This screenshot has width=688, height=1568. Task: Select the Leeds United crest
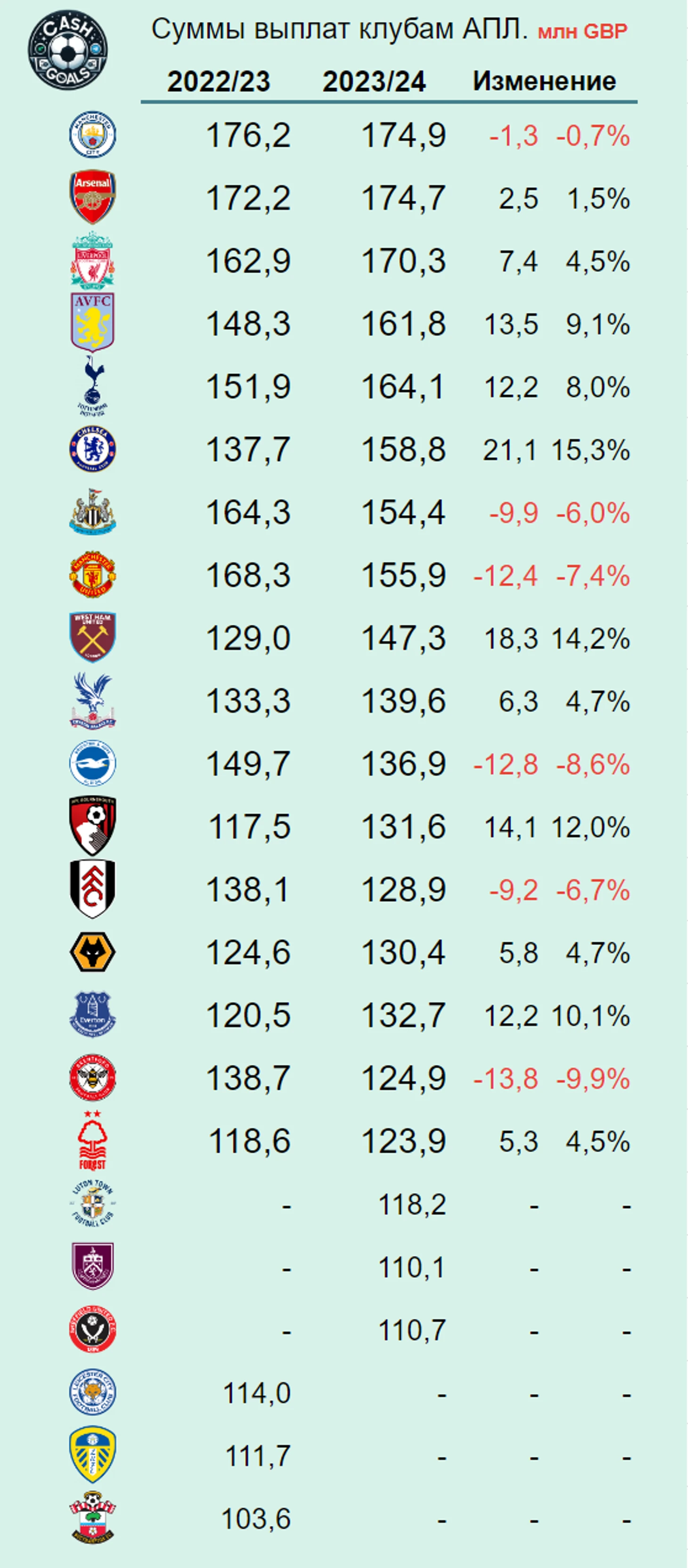point(92,1455)
